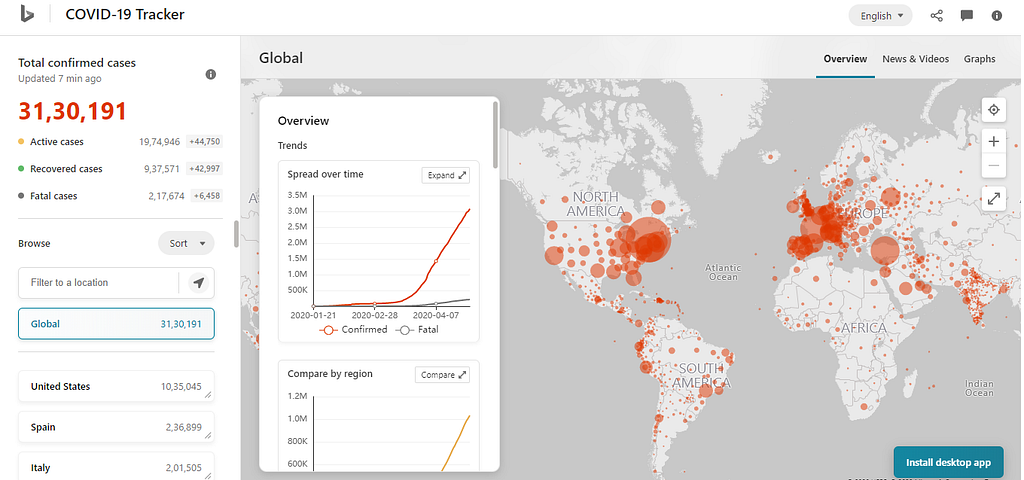Image resolution: width=1024 pixels, height=480 pixels.
Task: Zoom in on the map
Action: pyautogui.click(x=994, y=141)
